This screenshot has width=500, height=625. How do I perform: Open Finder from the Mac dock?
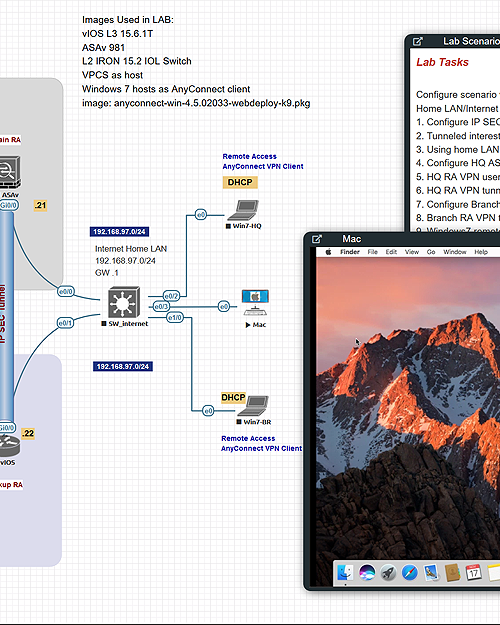(x=345, y=573)
